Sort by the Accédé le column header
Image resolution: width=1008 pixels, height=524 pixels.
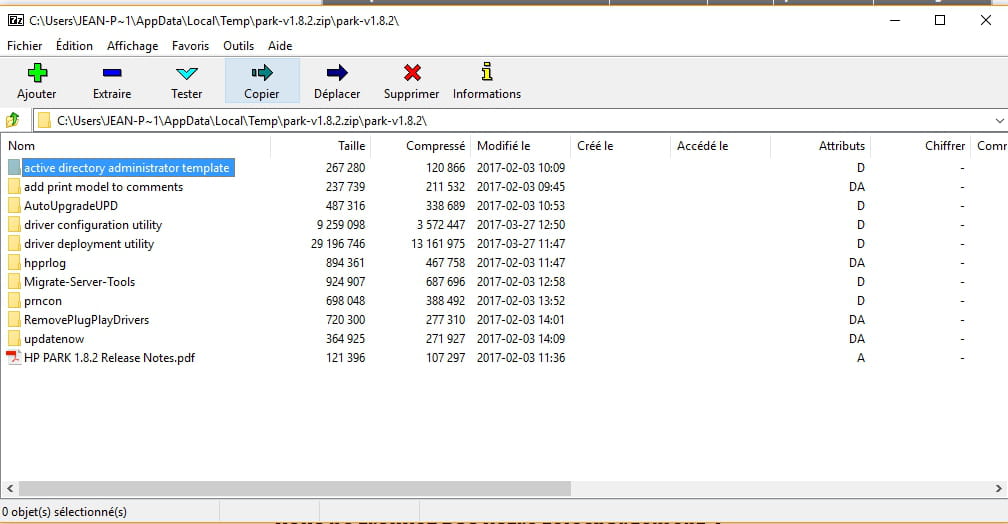[720, 146]
